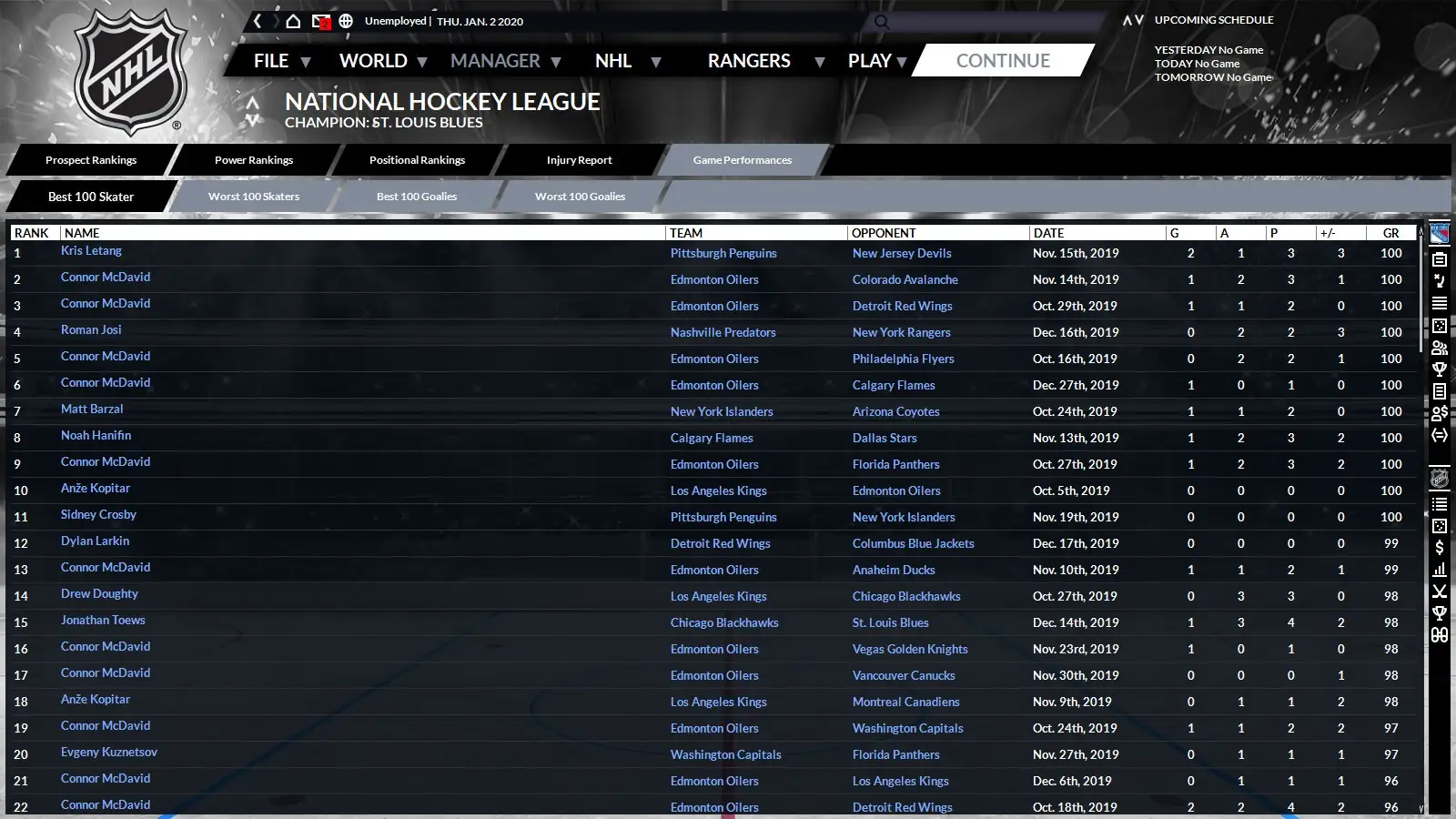This screenshot has width=1456, height=819.
Task: Open the league trophy awards icon
Action: pos(1440,613)
